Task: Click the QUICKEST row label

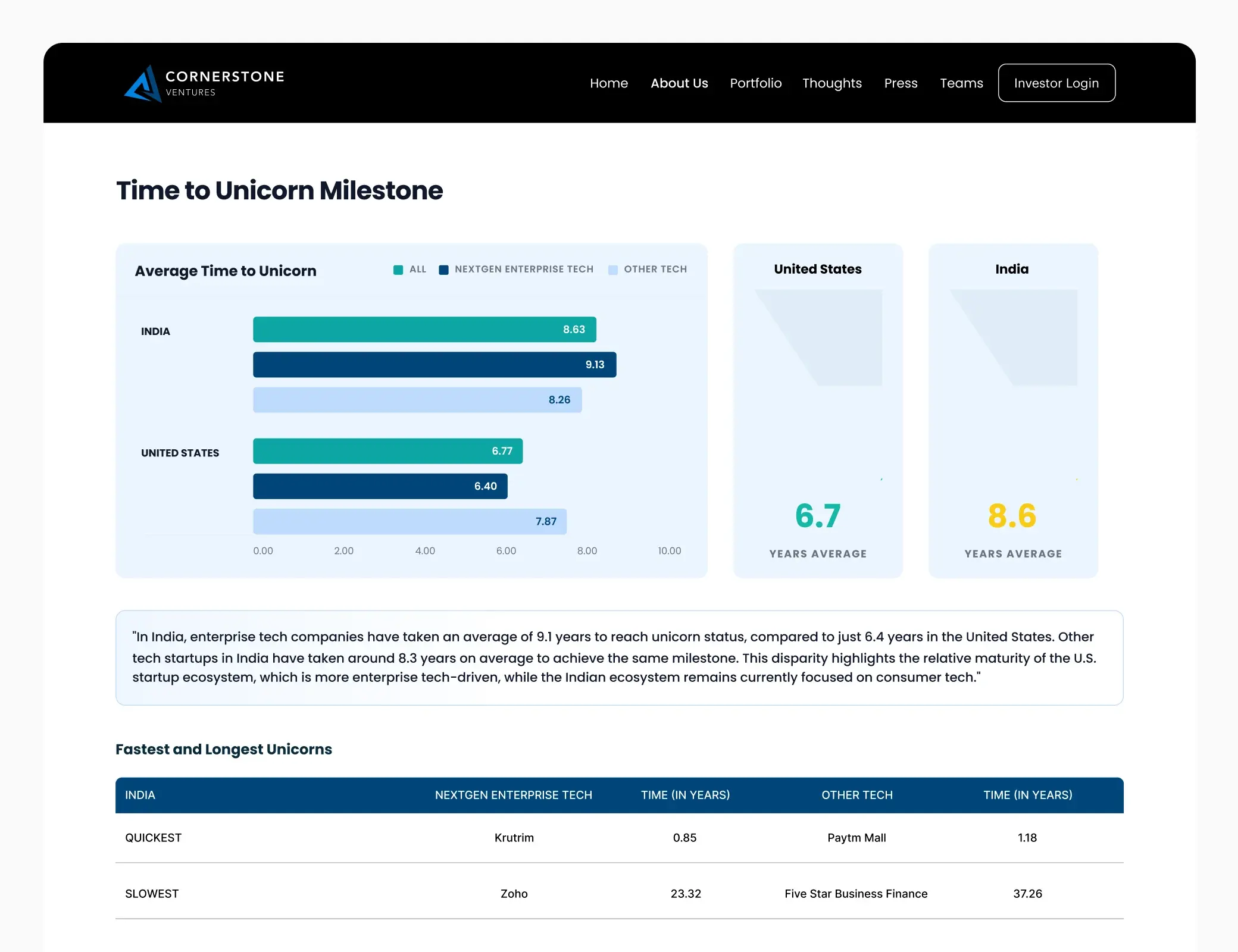Action: 153,838
